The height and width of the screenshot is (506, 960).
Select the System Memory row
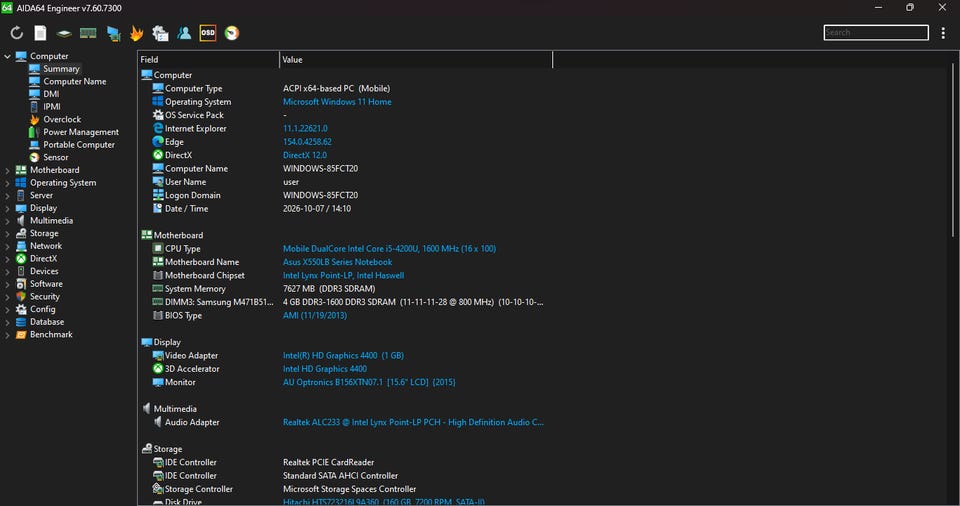(346, 289)
